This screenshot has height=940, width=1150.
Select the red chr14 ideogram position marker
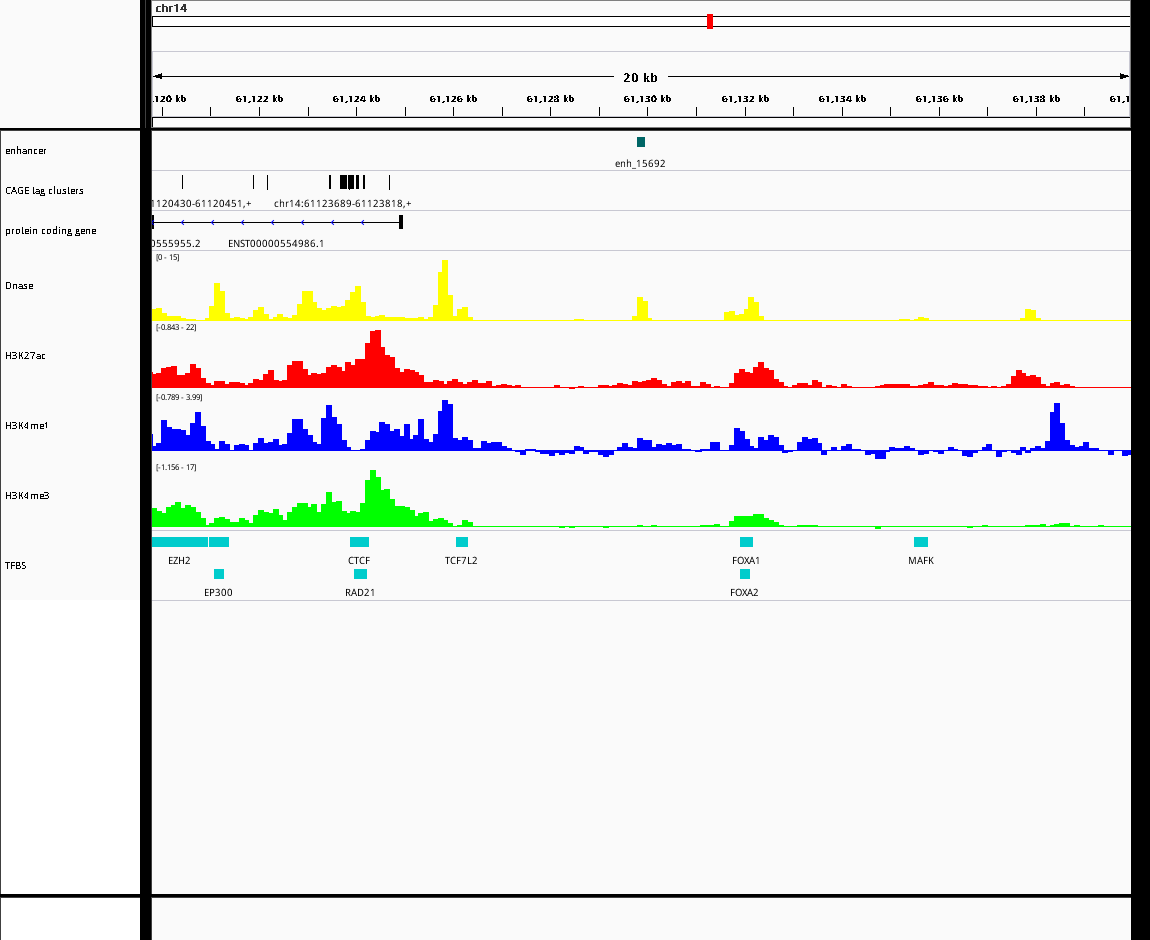(x=710, y=21)
